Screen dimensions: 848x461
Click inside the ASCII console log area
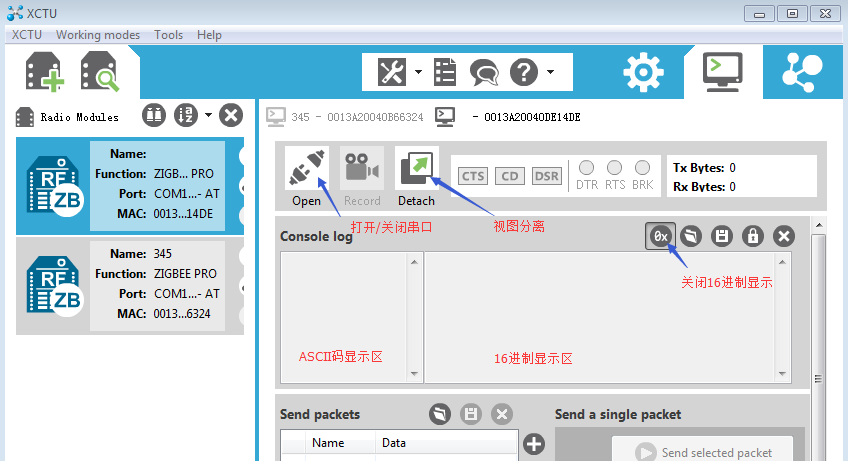pyautogui.click(x=344, y=317)
